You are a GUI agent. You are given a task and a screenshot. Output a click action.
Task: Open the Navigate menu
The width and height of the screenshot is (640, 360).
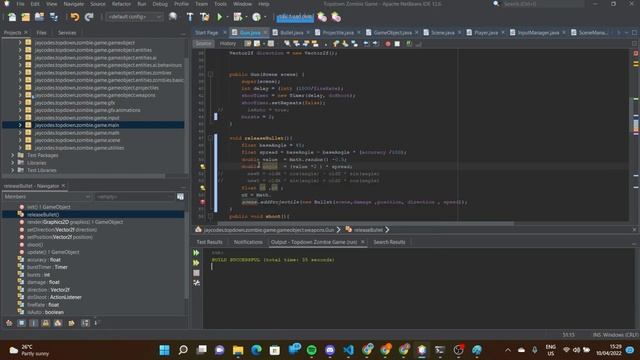click(x=73, y=4)
